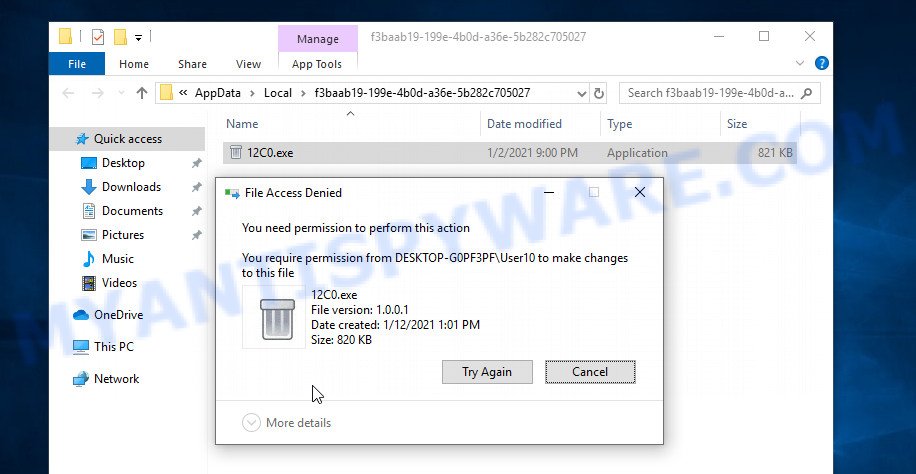Close the File Access Denied dialog
The height and width of the screenshot is (474, 916).
(640, 192)
